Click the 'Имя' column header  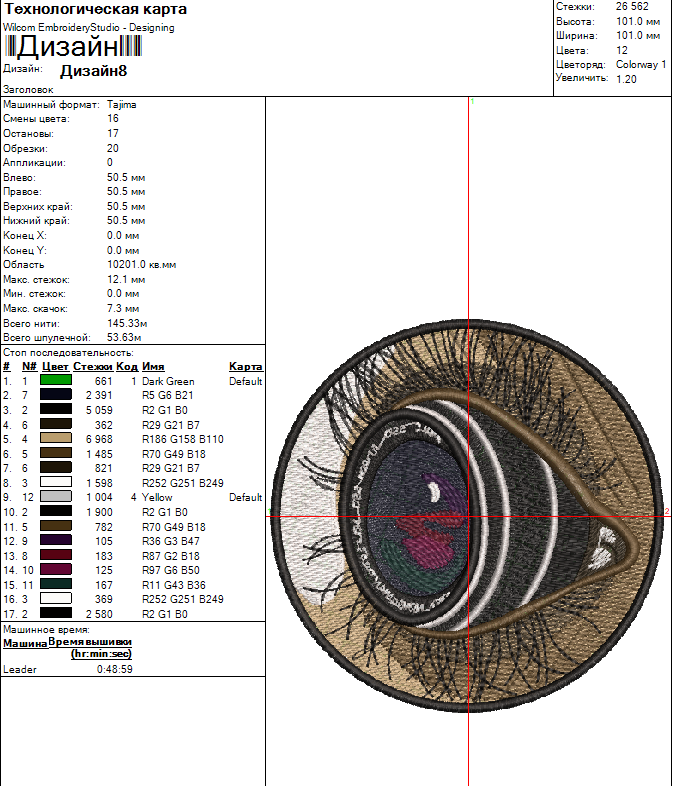[153, 366]
